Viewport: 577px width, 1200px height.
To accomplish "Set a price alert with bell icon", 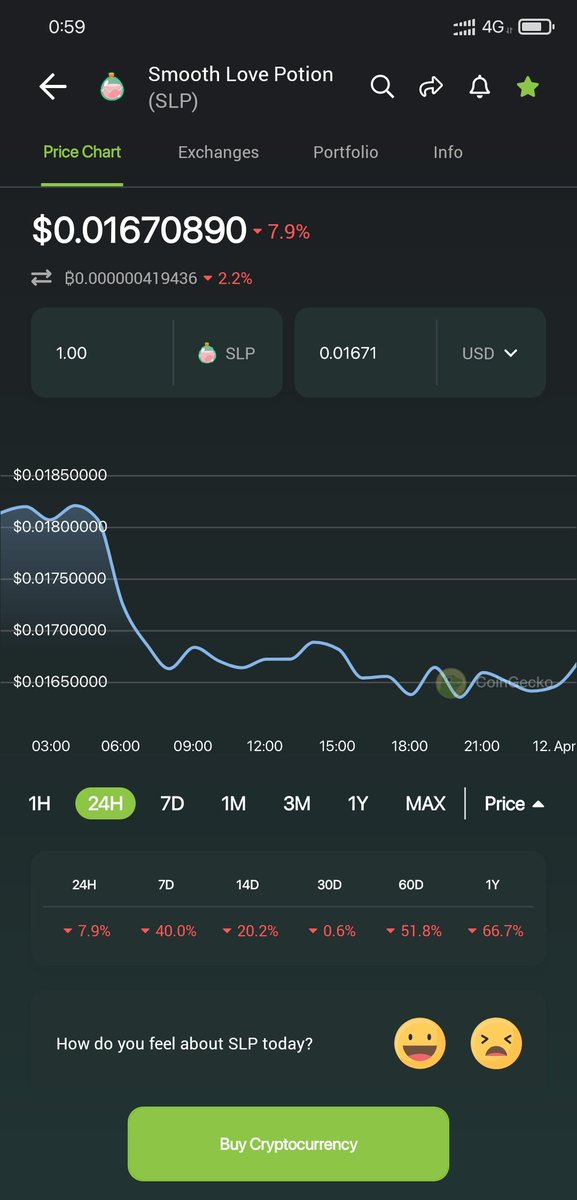I will [480, 87].
